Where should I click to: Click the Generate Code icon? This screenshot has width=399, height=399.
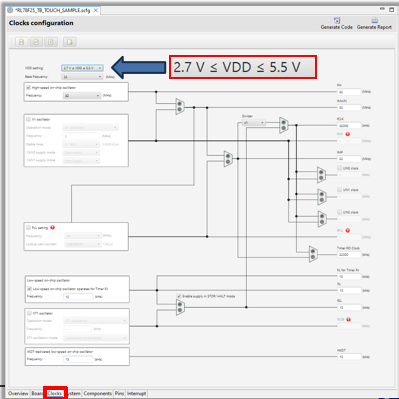(x=337, y=20)
